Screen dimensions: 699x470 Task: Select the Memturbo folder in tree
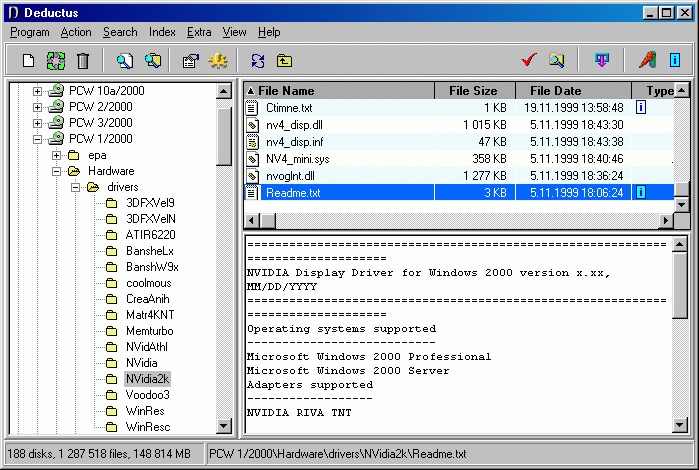pyautogui.click(x=150, y=331)
